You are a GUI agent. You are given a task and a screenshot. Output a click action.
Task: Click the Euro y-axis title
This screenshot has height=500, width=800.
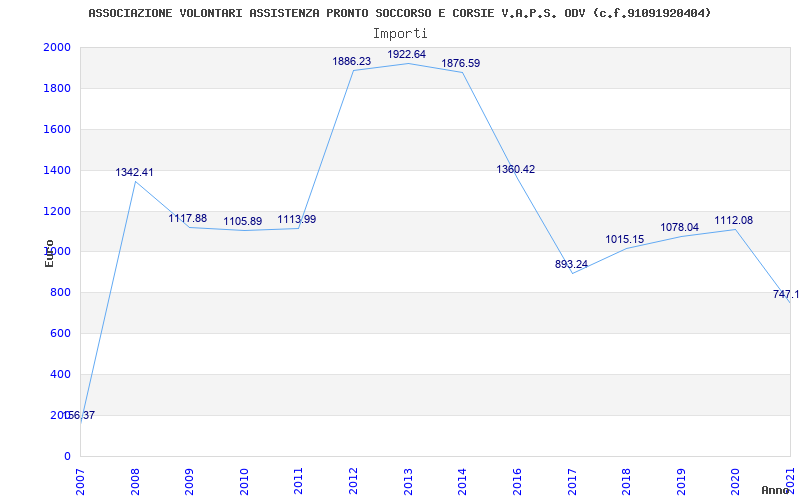(x=49, y=253)
